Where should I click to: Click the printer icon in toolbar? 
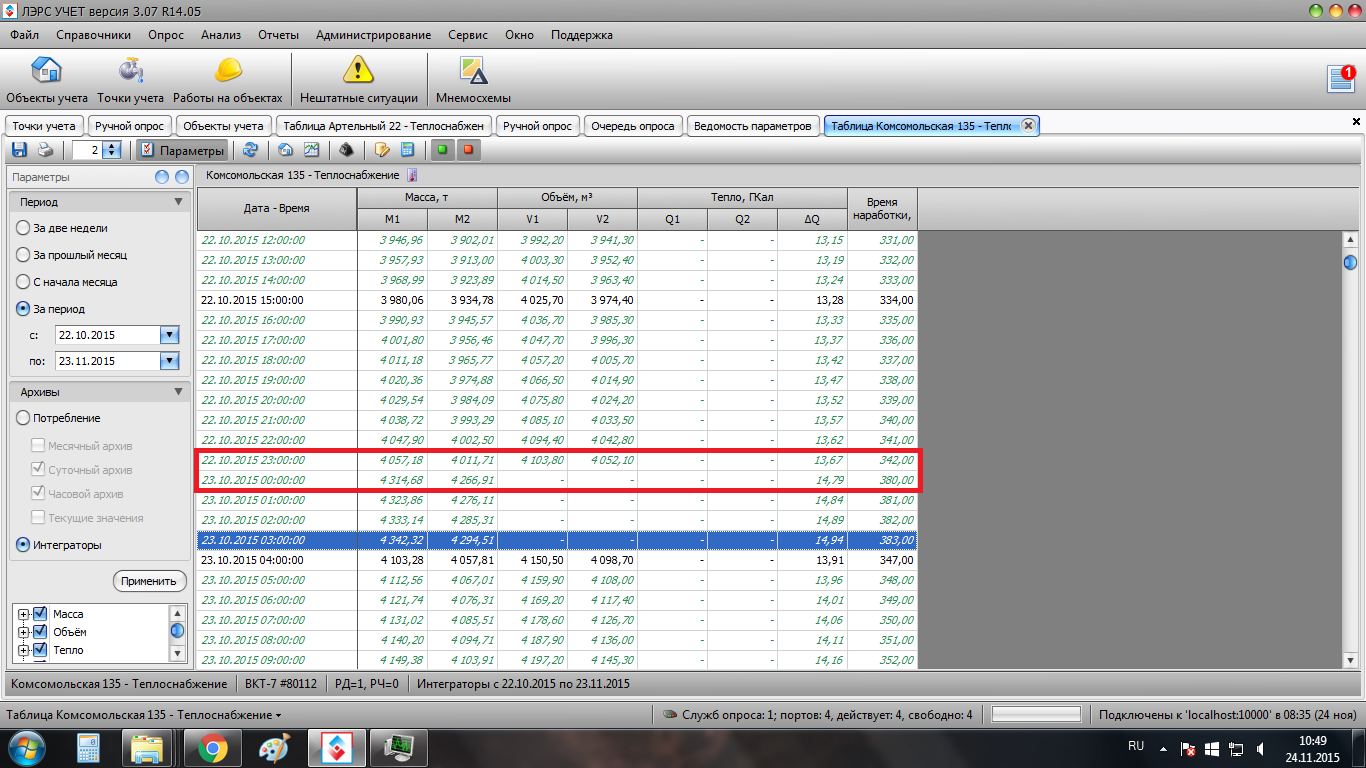coord(45,150)
